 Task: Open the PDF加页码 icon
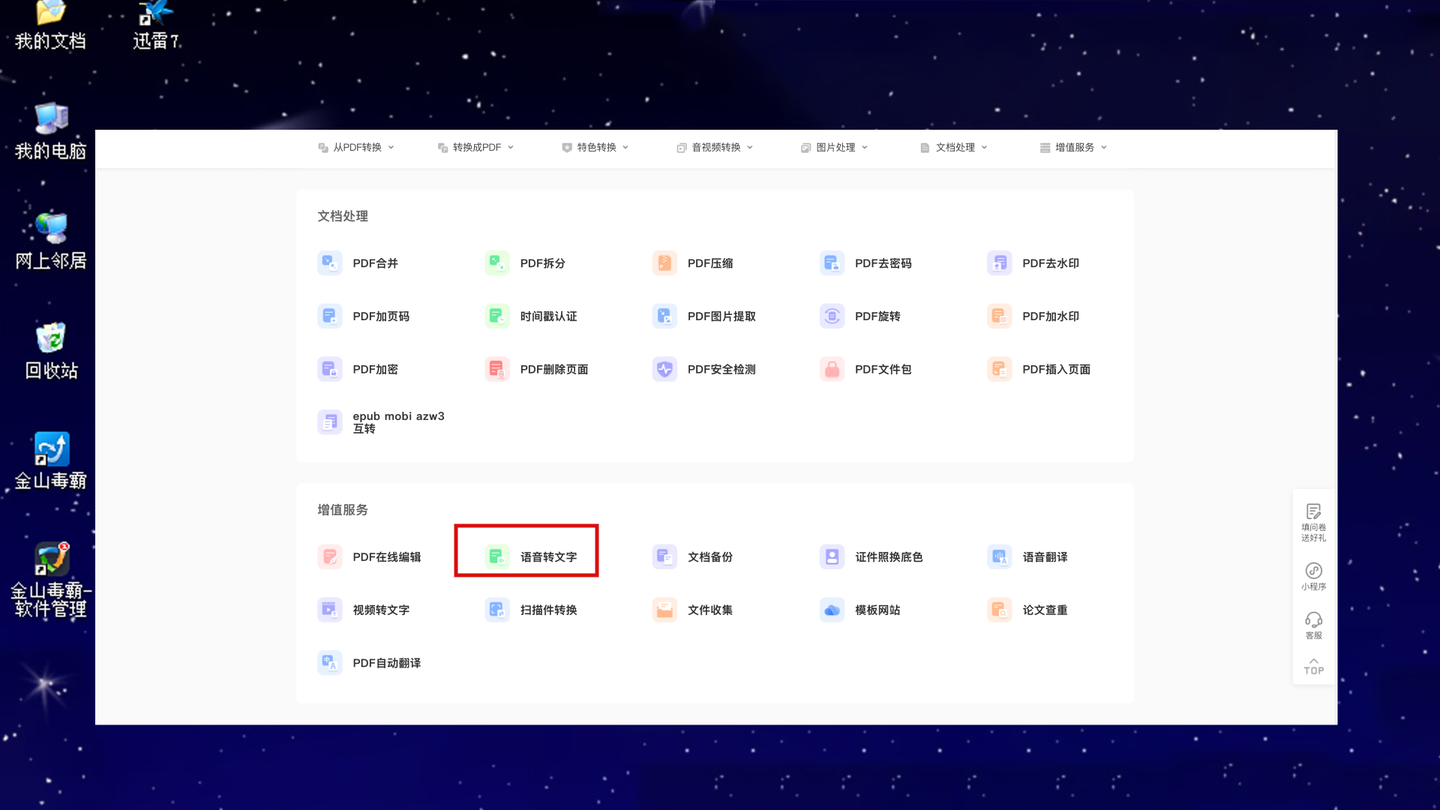coord(330,316)
